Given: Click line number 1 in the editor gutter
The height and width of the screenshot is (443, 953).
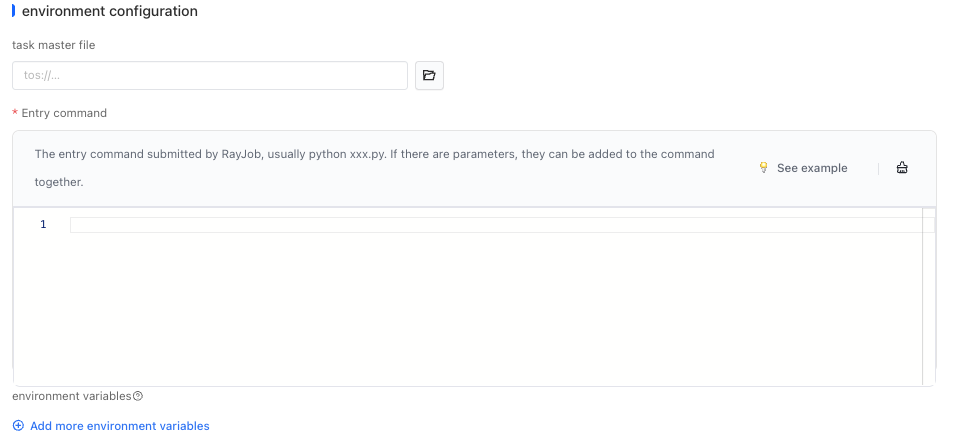Looking at the screenshot, I should 43,225.
